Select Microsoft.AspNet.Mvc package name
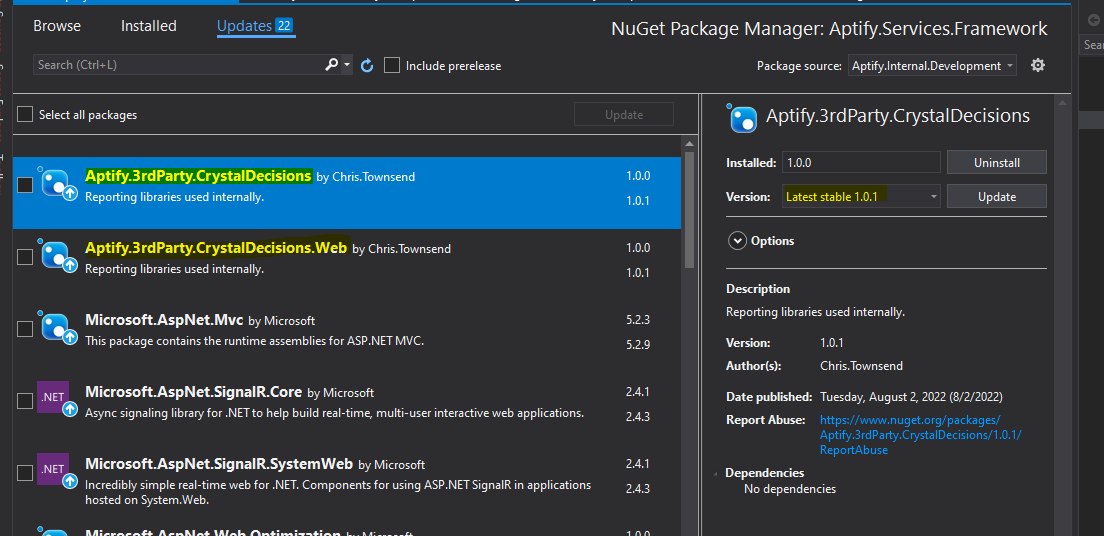The image size is (1104, 536). coord(164,320)
